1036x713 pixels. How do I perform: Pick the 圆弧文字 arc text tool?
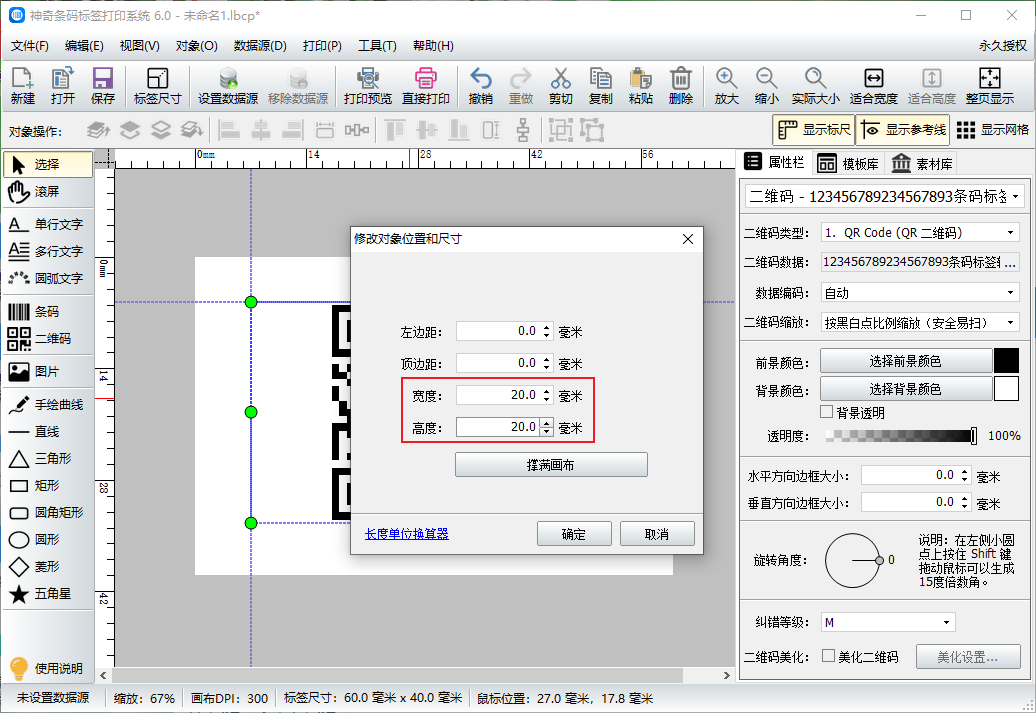click(x=48, y=278)
